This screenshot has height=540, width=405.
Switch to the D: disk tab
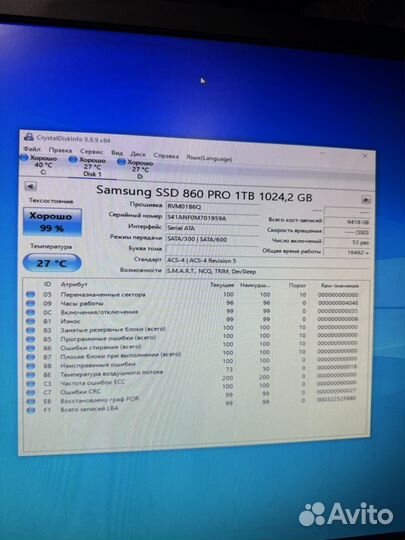pyautogui.click(x=136, y=169)
